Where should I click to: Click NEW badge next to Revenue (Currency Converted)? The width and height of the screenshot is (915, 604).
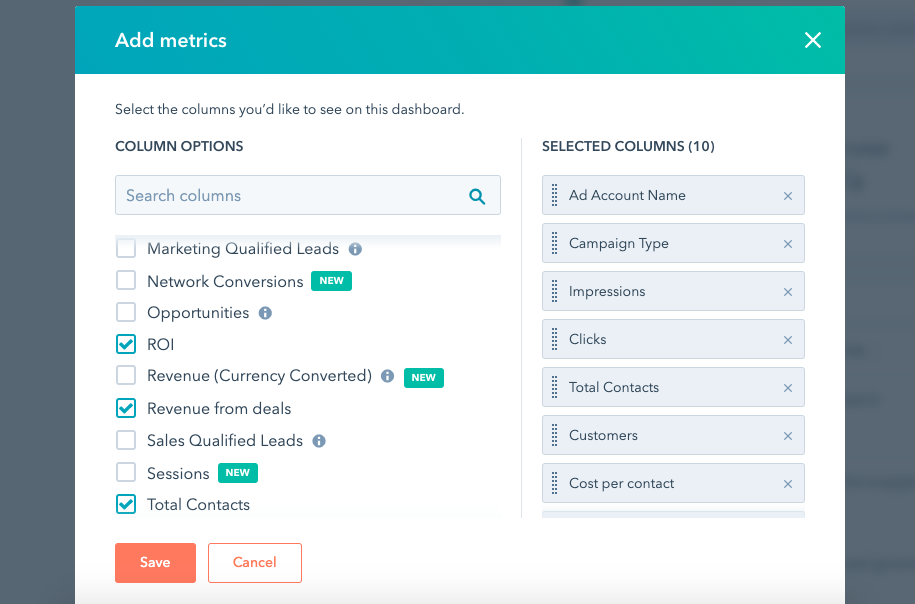coord(424,378)
